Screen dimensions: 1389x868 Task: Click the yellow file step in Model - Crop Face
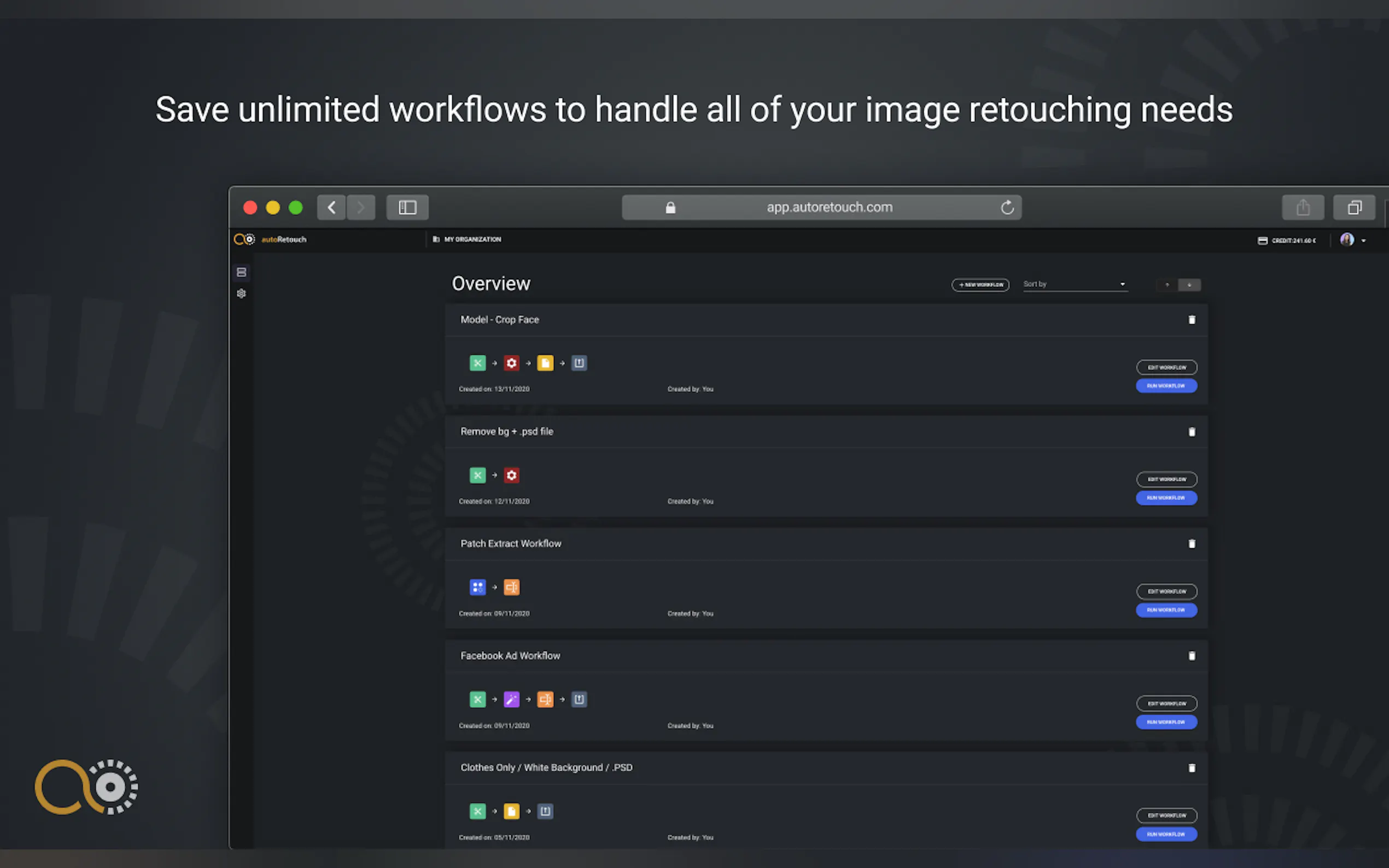click(545, 363)
